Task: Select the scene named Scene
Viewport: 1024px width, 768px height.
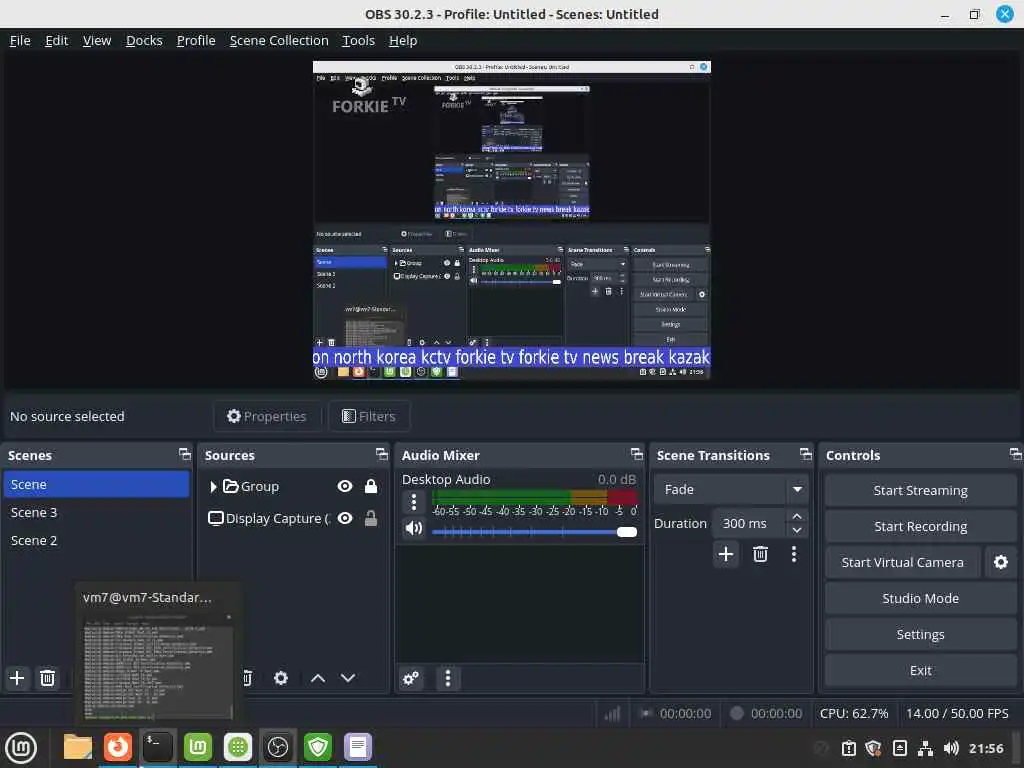Action: (96, 485)
